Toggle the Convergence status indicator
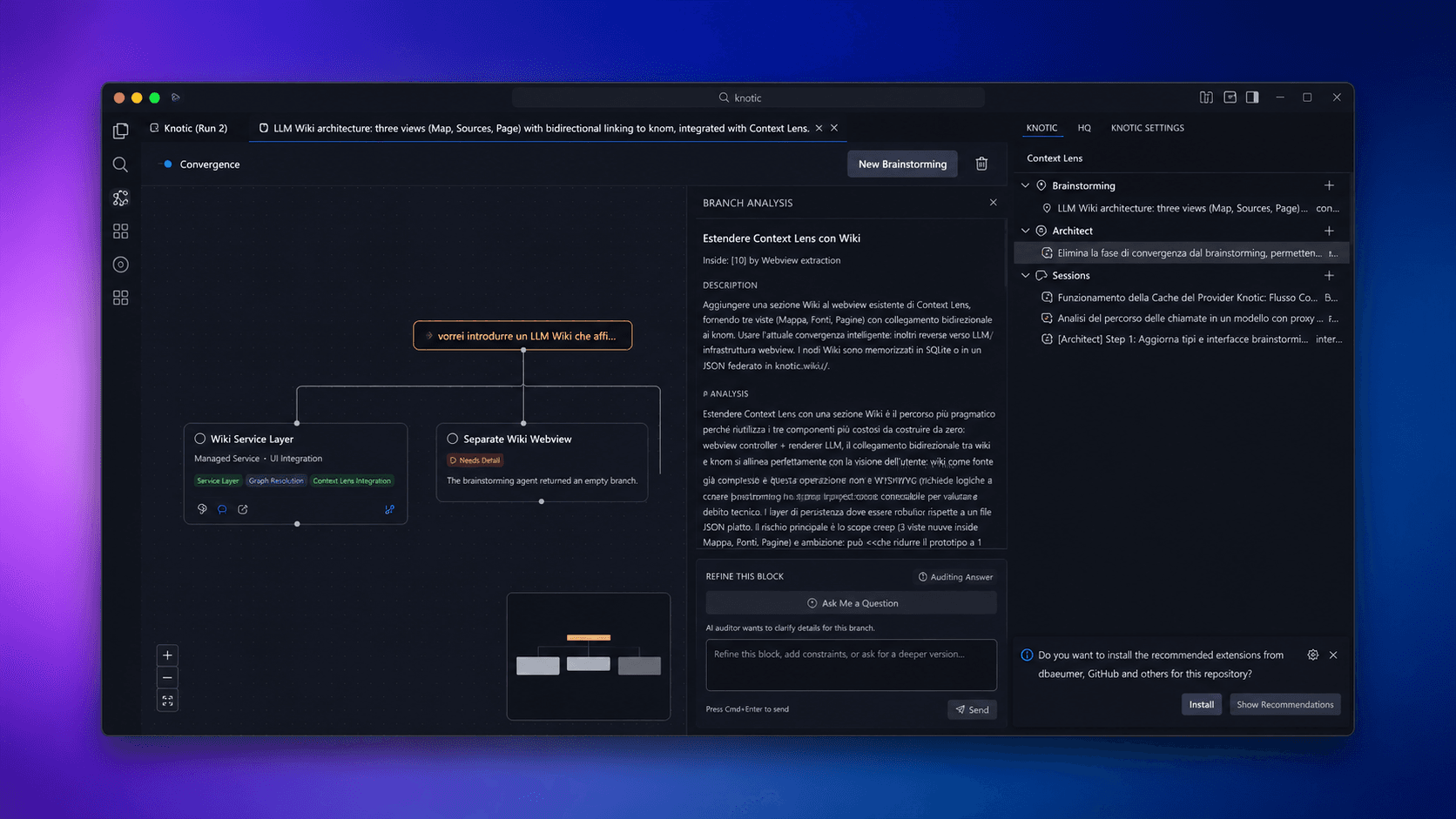 click(x=168, y=164)
